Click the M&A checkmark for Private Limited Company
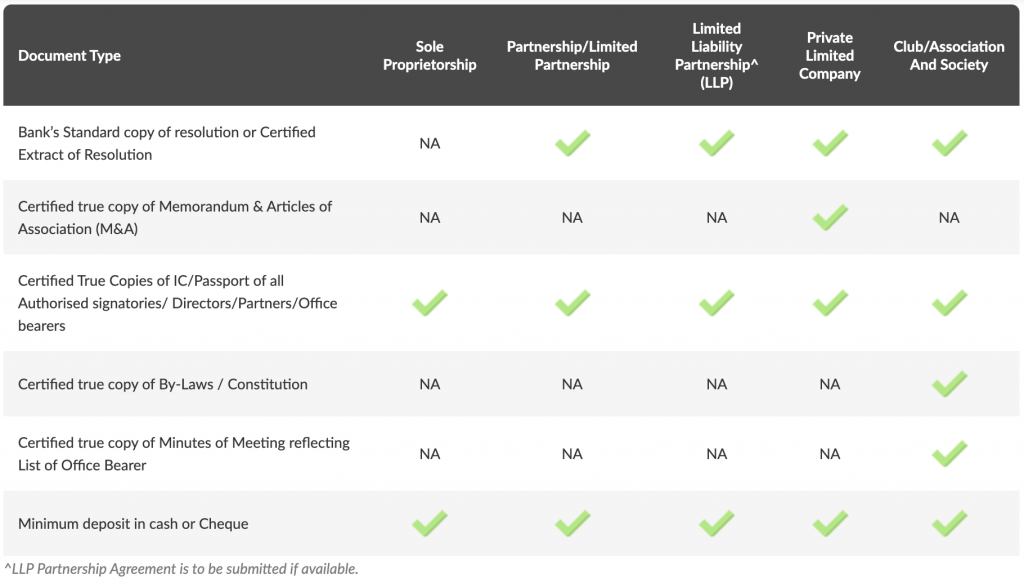Image resolution: width=1024 pixels, height=584 pixels. [830, 218]
